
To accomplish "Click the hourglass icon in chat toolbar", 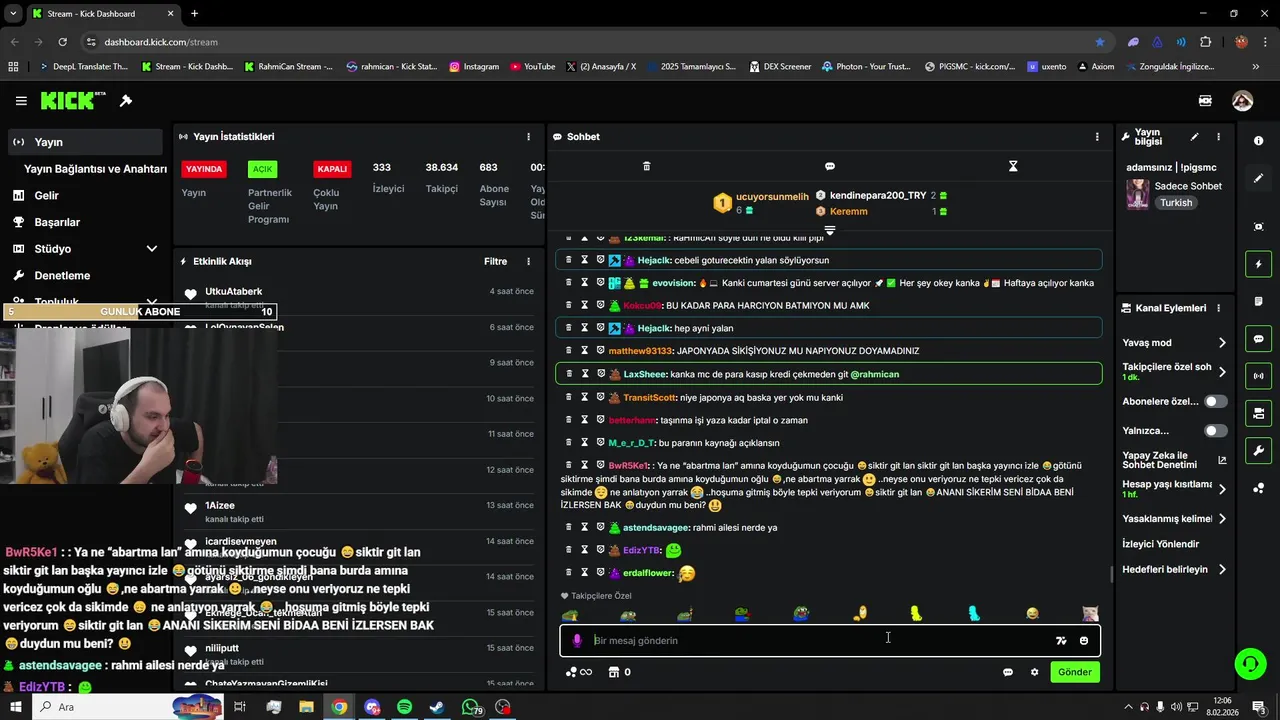I will (x=1013, y=166).
